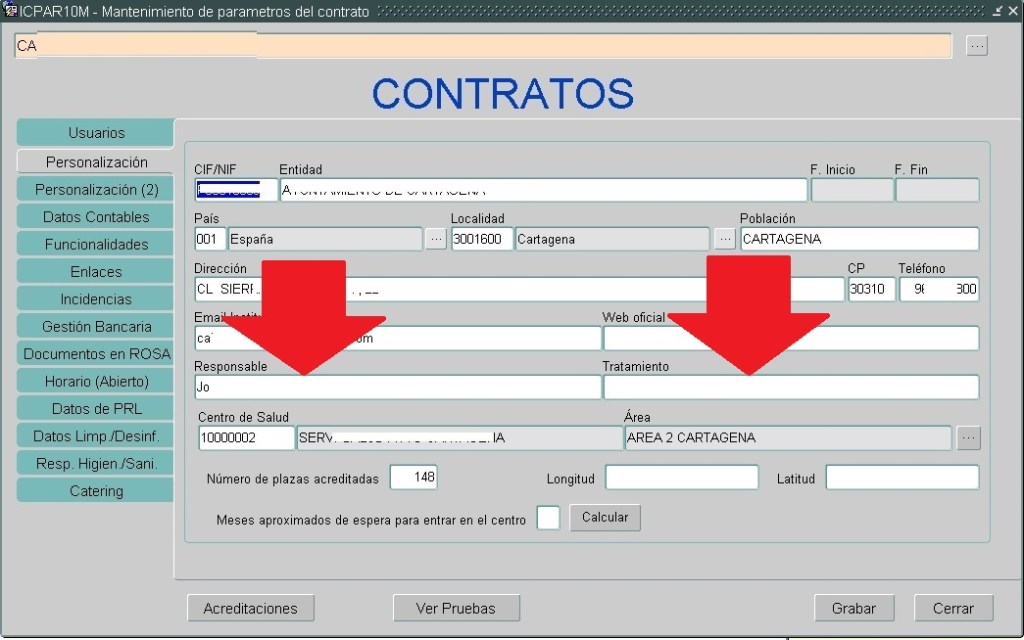1024x640 pixels.
Task: Click the ellipsis button beside Área field
Action: click(968, 438)
